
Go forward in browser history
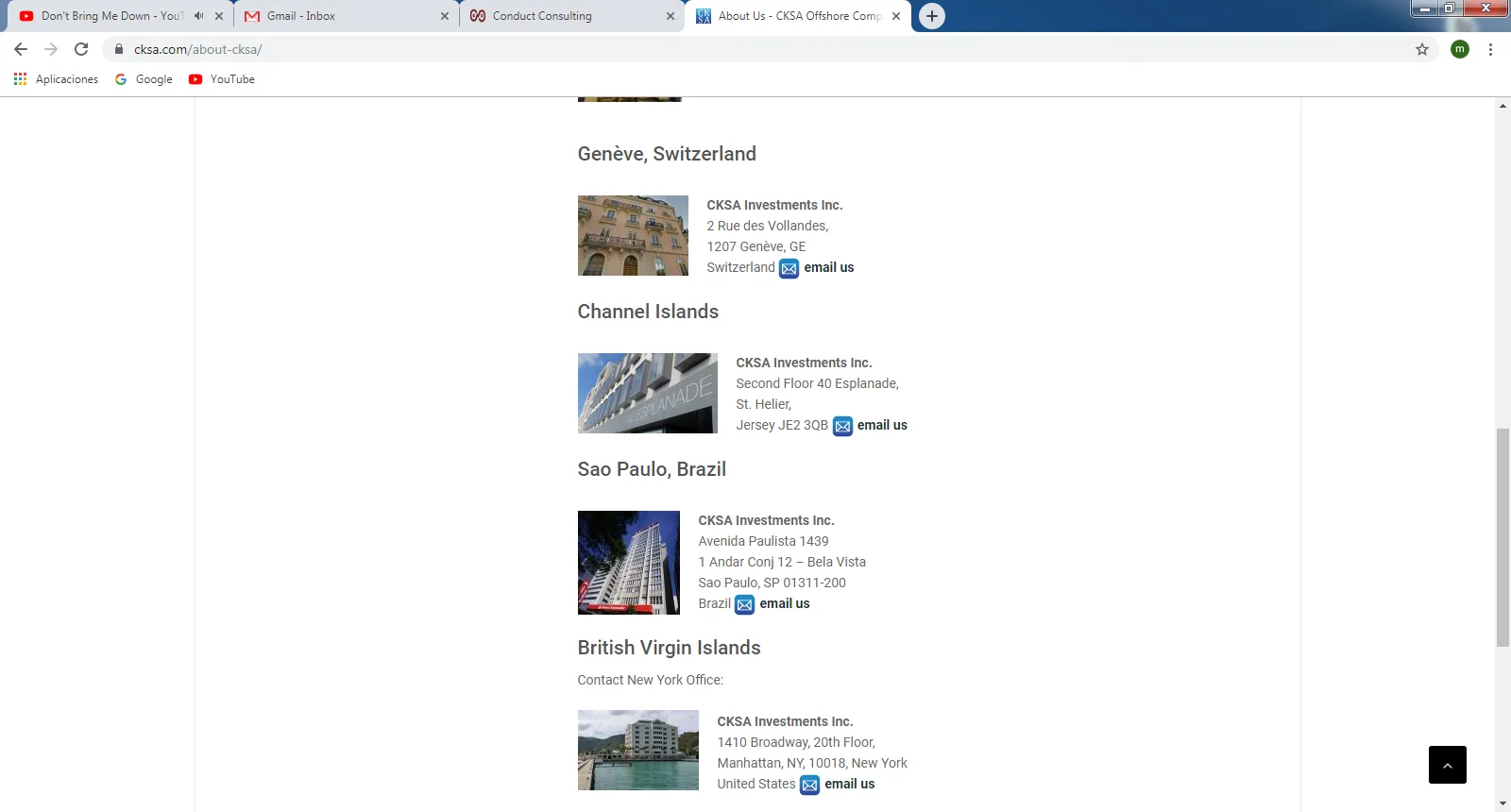point(51,49)
